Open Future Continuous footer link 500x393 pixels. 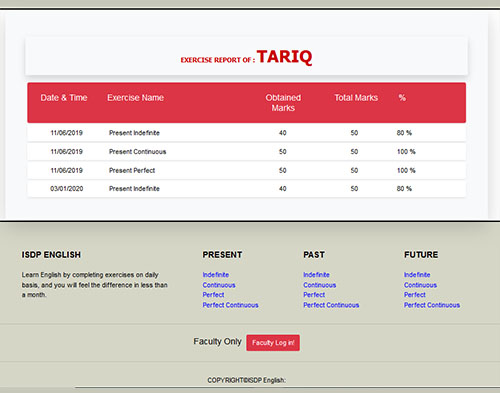click(x=420, y=285)
